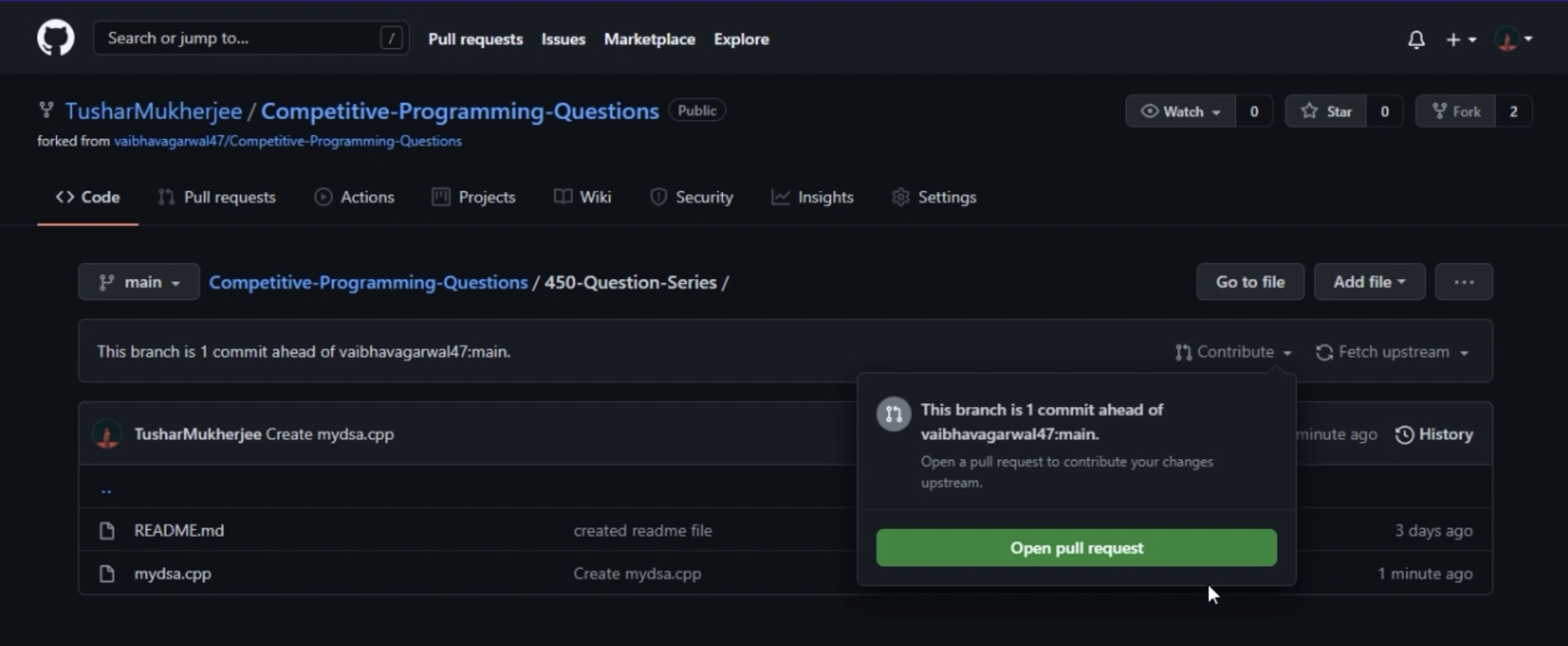Toggle the Star button for repository
Viewport: 1568px width, 646px height.
point(1326,112)
